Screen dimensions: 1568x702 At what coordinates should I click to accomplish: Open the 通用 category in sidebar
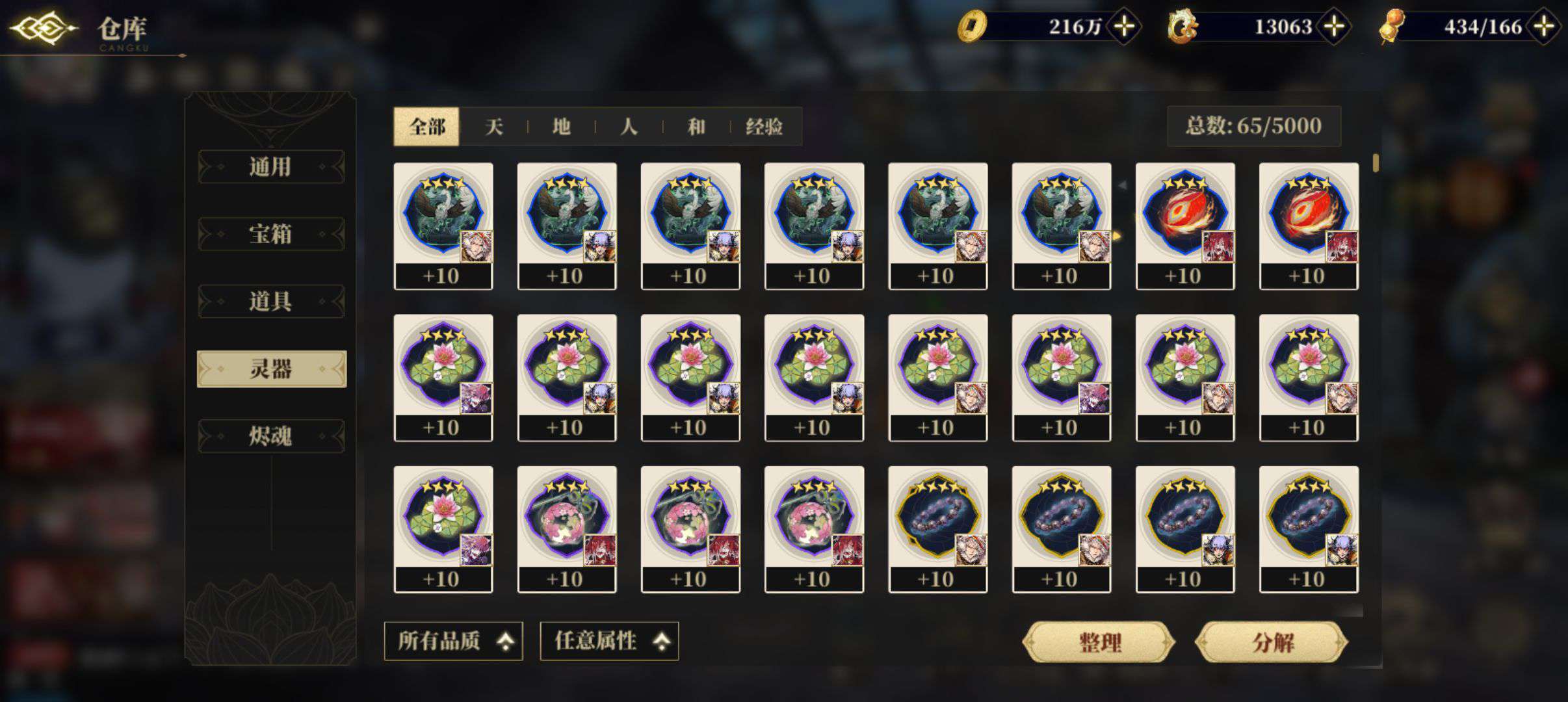(x=271, y=167)
